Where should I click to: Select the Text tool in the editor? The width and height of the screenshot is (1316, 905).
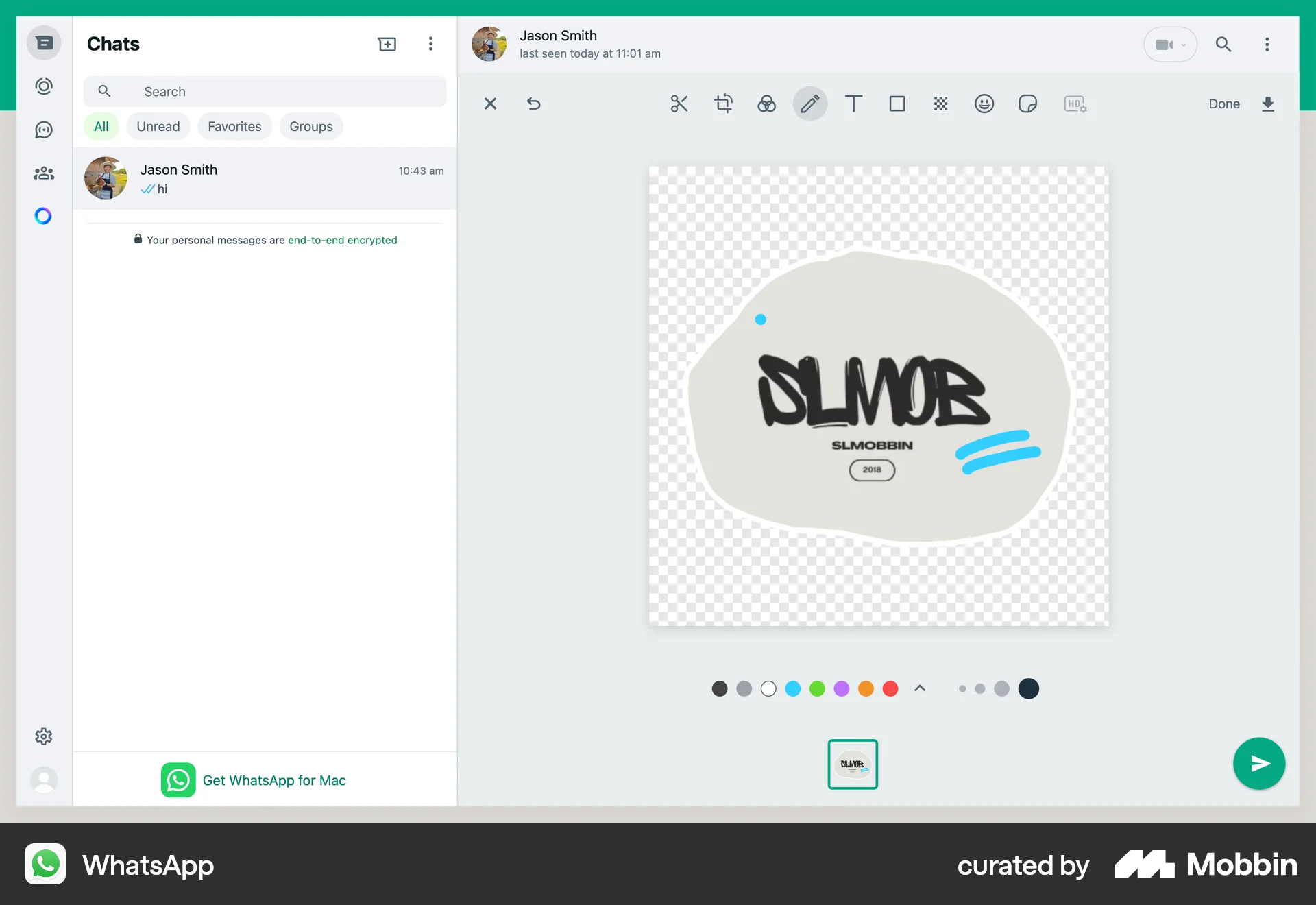pos(853,104)
